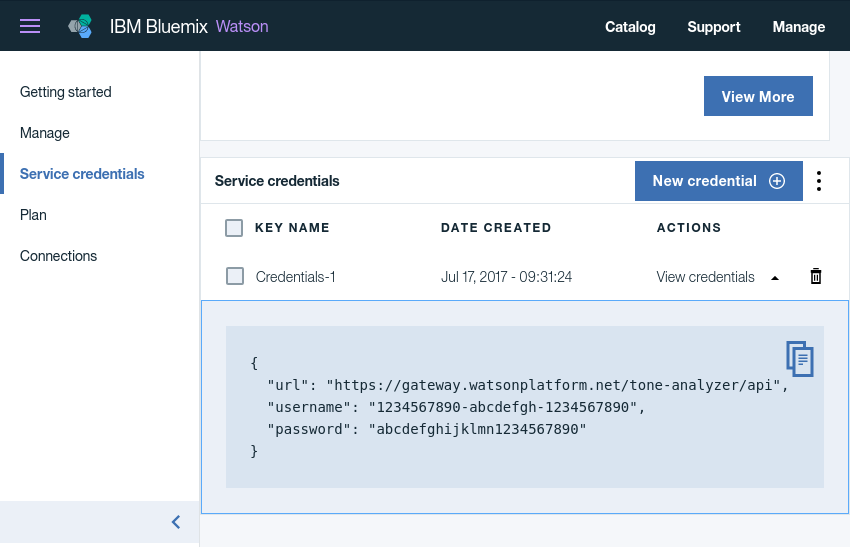The width and height of the screenshot is (850, 547).
Task: Open the hamburger navigation menu
Action: (30, 26)
